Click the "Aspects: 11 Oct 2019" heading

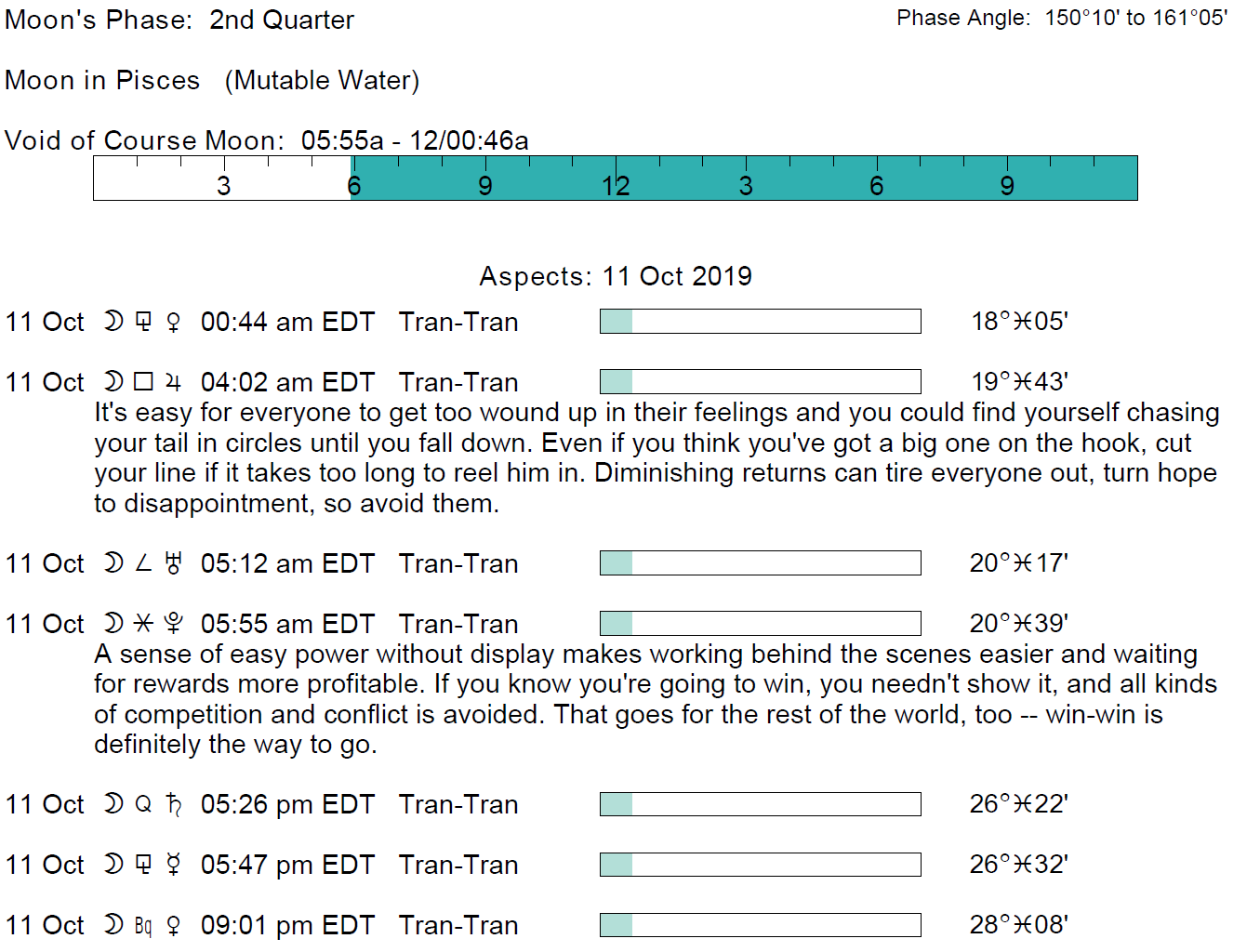(616, 276)
